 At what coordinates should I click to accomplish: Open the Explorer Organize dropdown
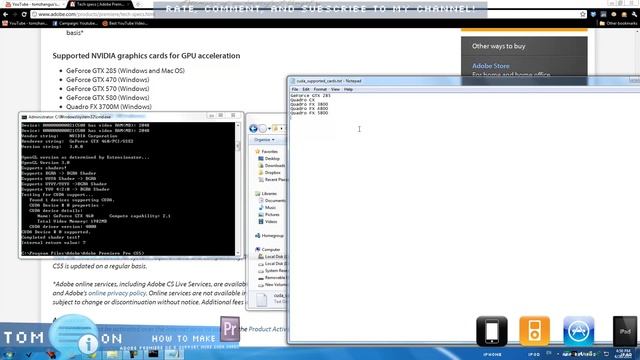tap(264, 140)
